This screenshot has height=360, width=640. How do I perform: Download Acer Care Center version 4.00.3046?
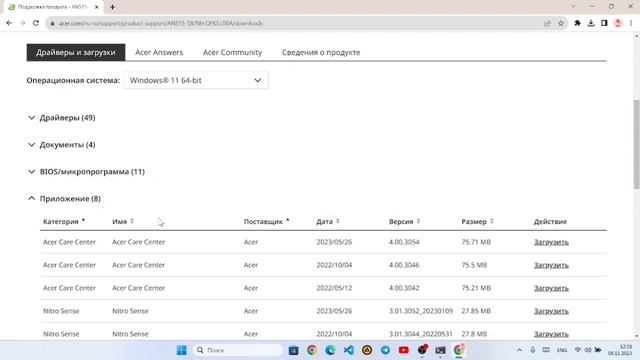(551, 265)
